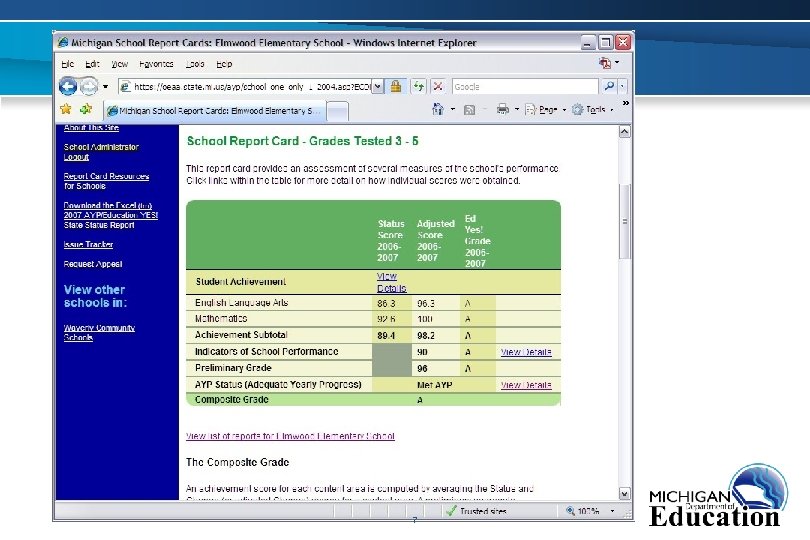Open the File menu
The image size is (810, 540).
[68, 64]
